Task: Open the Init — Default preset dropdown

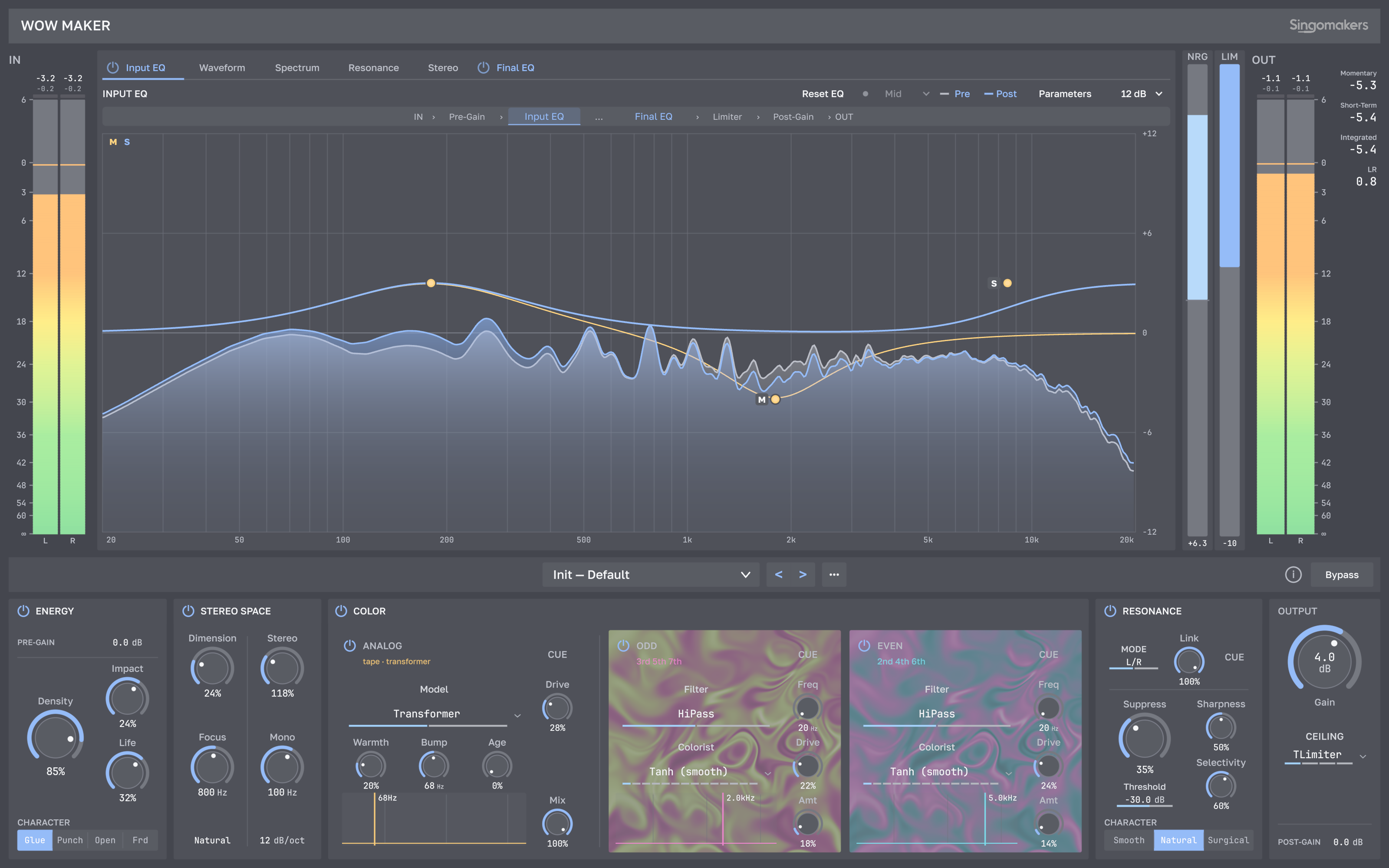Action: (x=651, y=575)
